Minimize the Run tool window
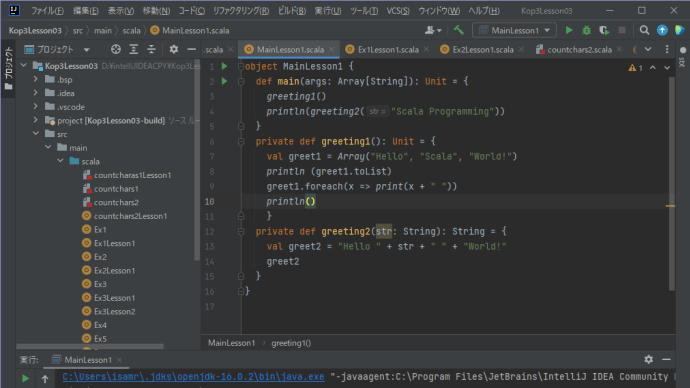 pyautogui.click(x=666, y=359)
